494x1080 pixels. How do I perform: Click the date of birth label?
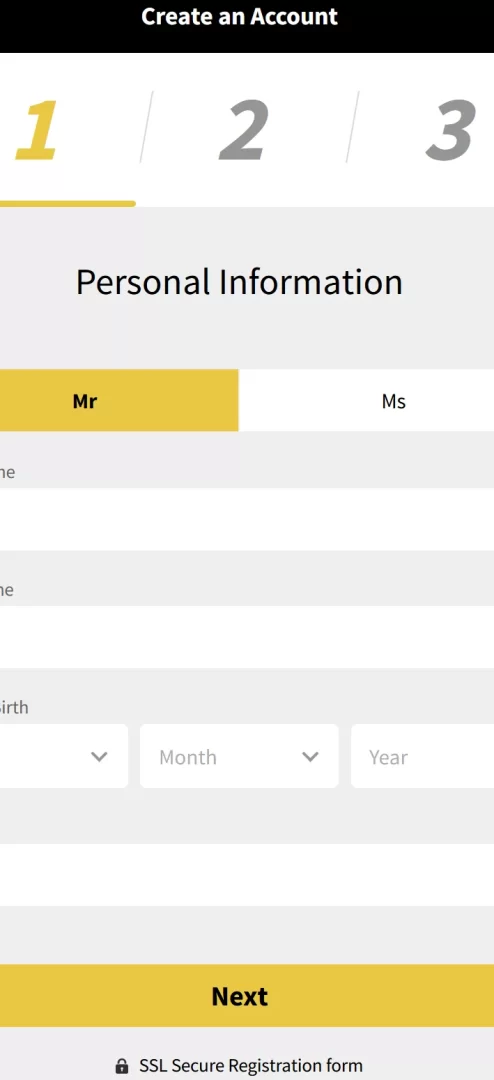click(x=14, y=707)
